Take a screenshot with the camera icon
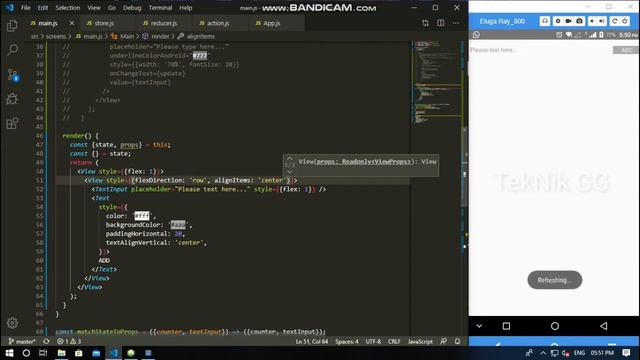The image size is (640, 360). pos(579,21)
